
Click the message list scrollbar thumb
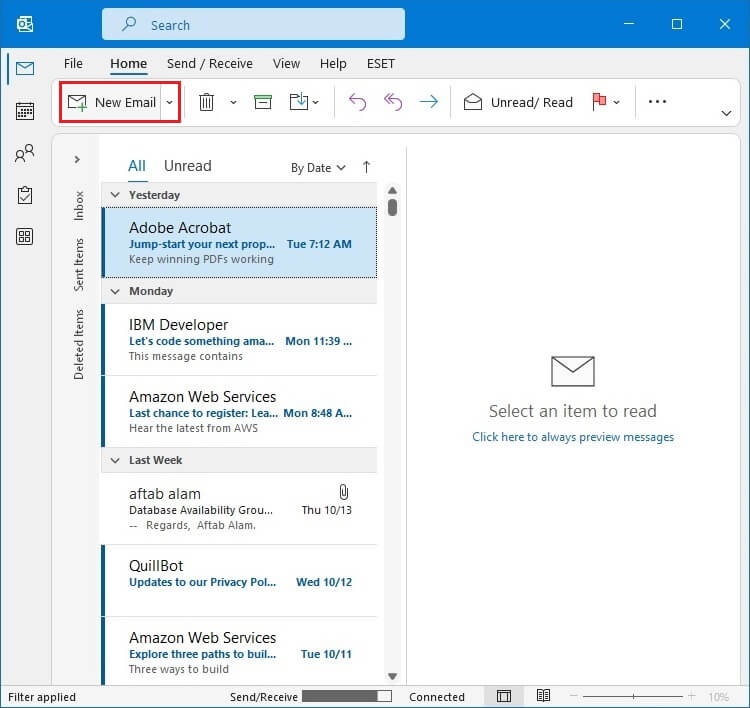click(393, 208)
